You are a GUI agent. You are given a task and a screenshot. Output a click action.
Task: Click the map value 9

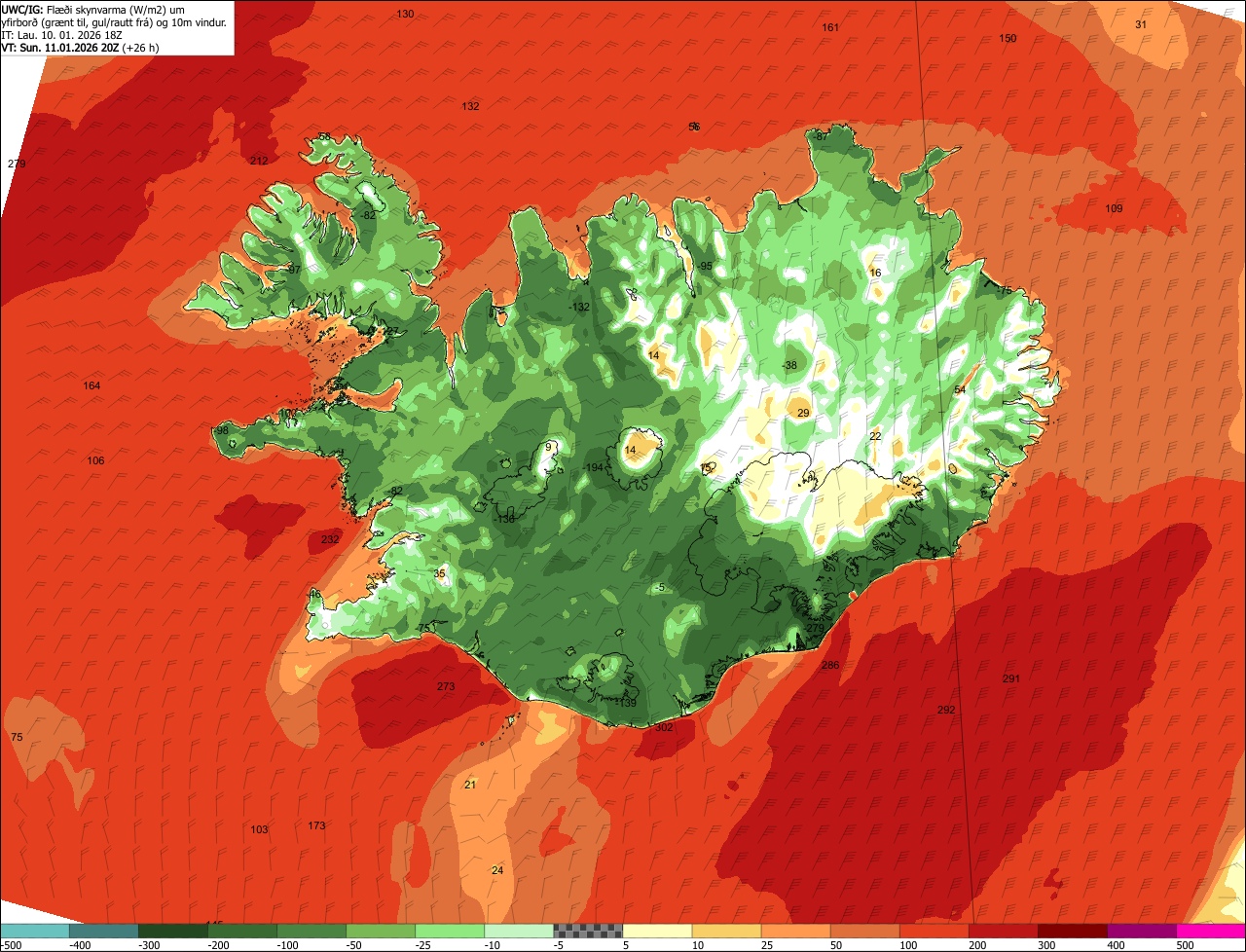549,447
